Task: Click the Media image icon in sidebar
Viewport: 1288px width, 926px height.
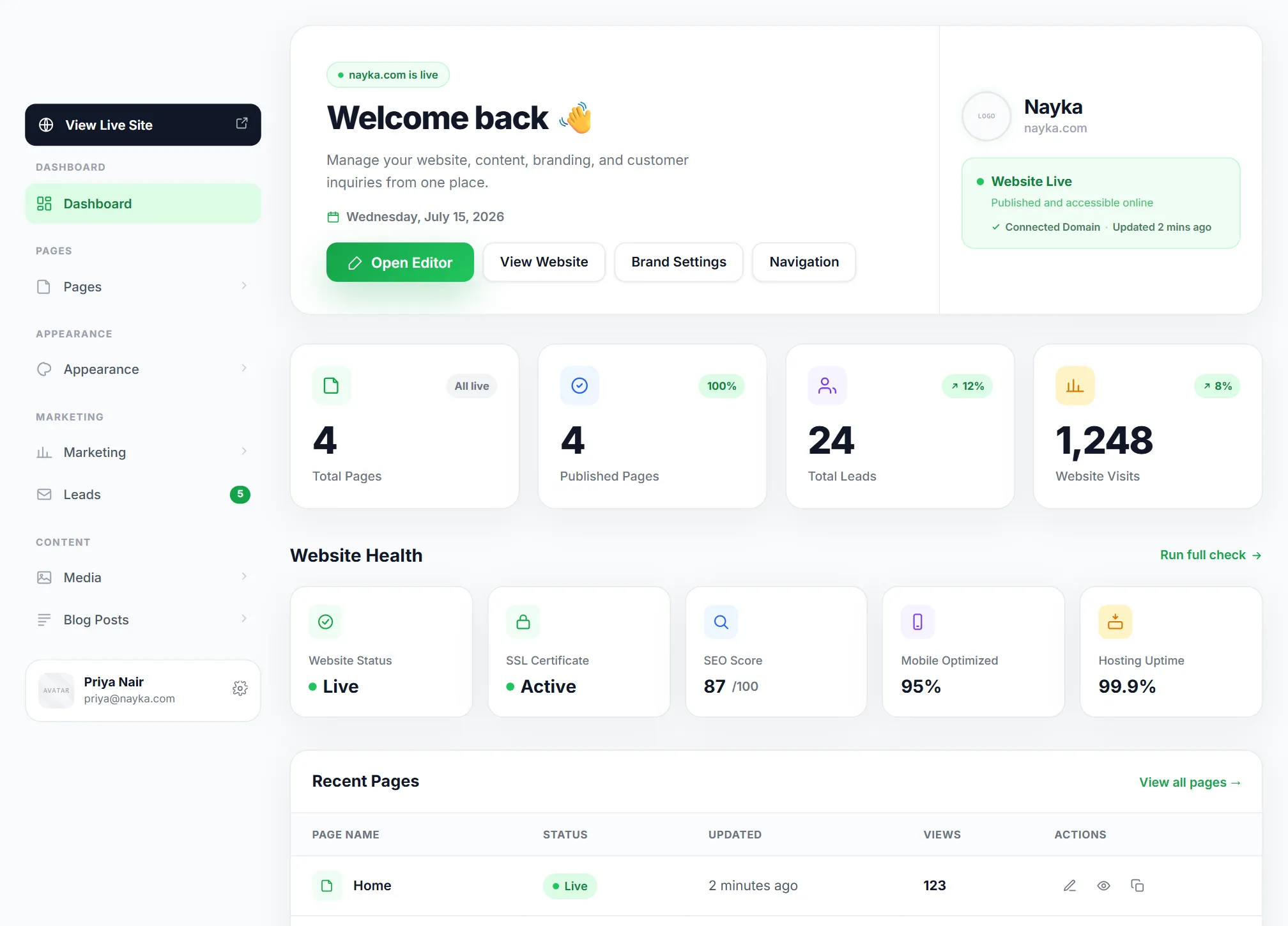Action: (44, 578)
